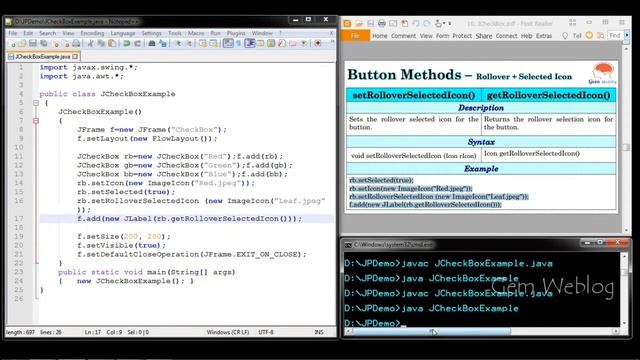Image resolution: width=640 pixels, height=360 pixels.
Task: Expand Notepad++ toolbar overflow chevron
Action: [x=333, y=42]
